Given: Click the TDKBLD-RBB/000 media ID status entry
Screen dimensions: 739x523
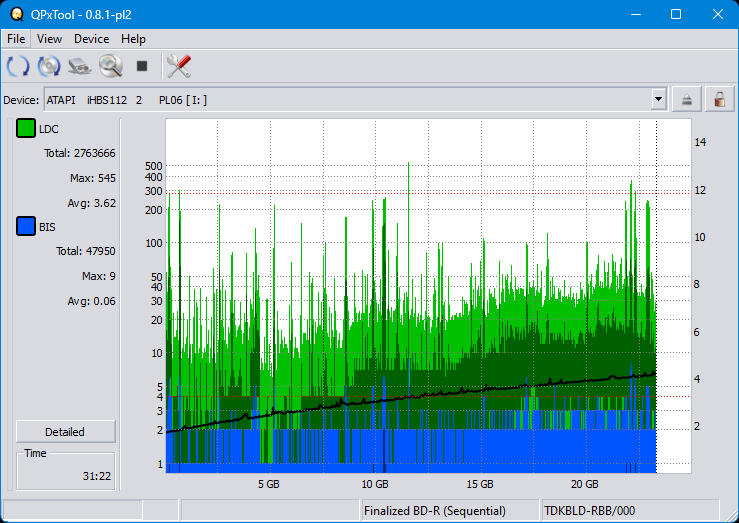Looking at the screenshot, I should [589, 511].
